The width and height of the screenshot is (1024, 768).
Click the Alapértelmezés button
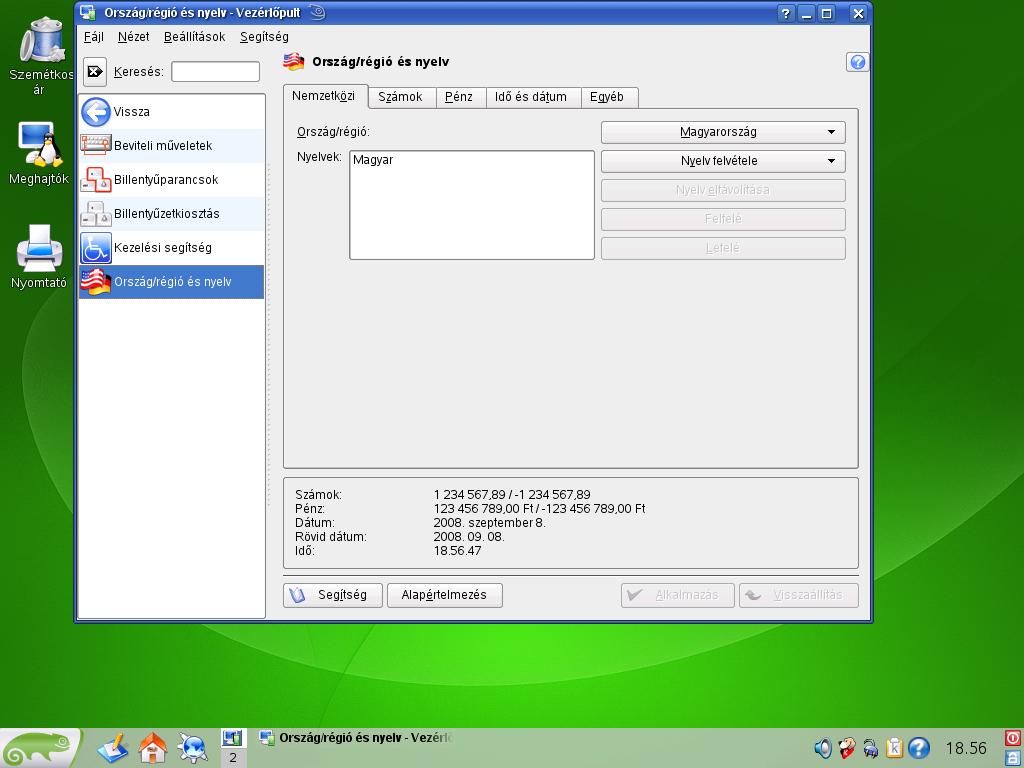click(444, 595)
